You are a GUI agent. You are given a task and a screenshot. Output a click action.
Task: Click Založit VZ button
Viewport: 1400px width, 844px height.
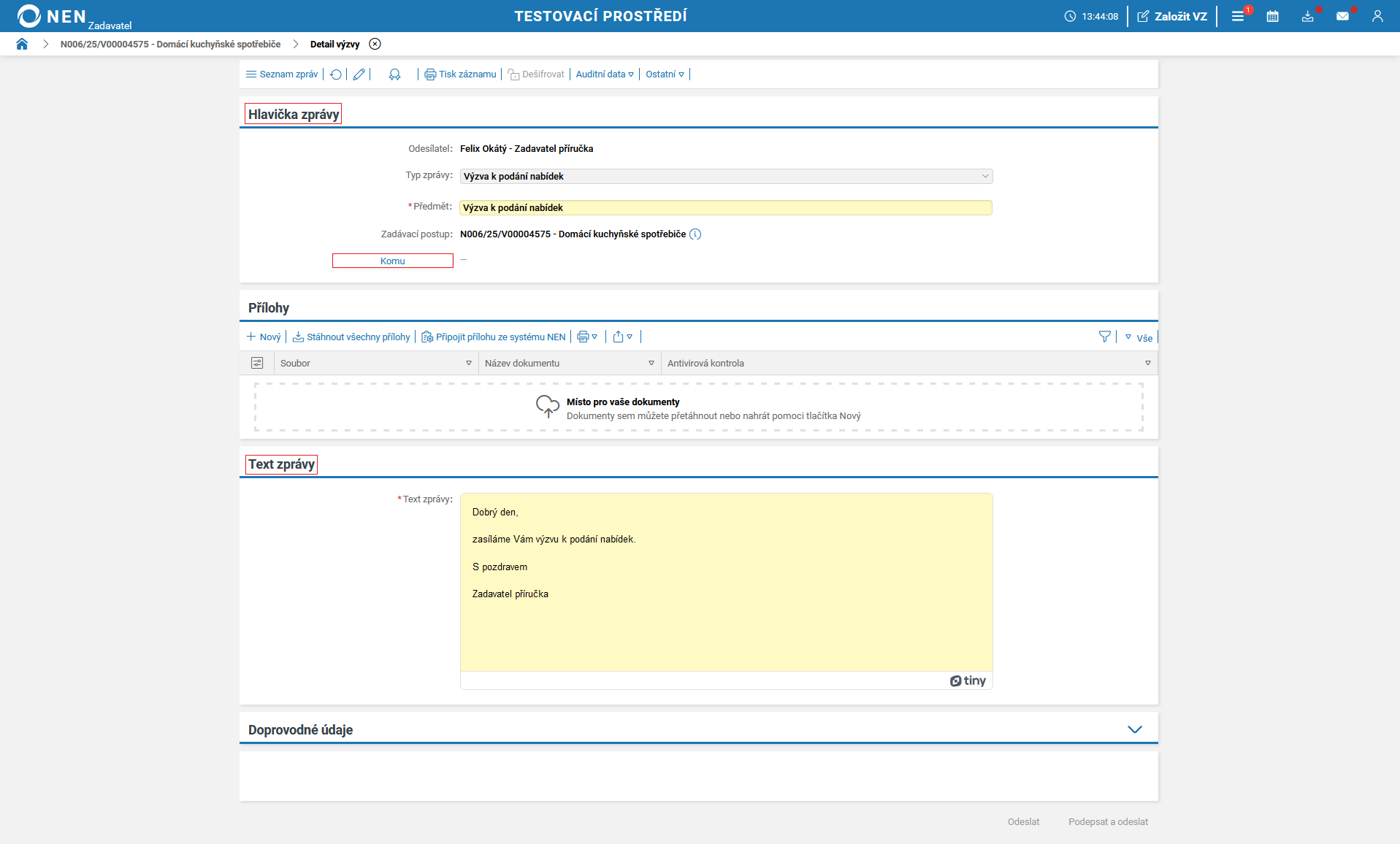[x=1172, y=16]
